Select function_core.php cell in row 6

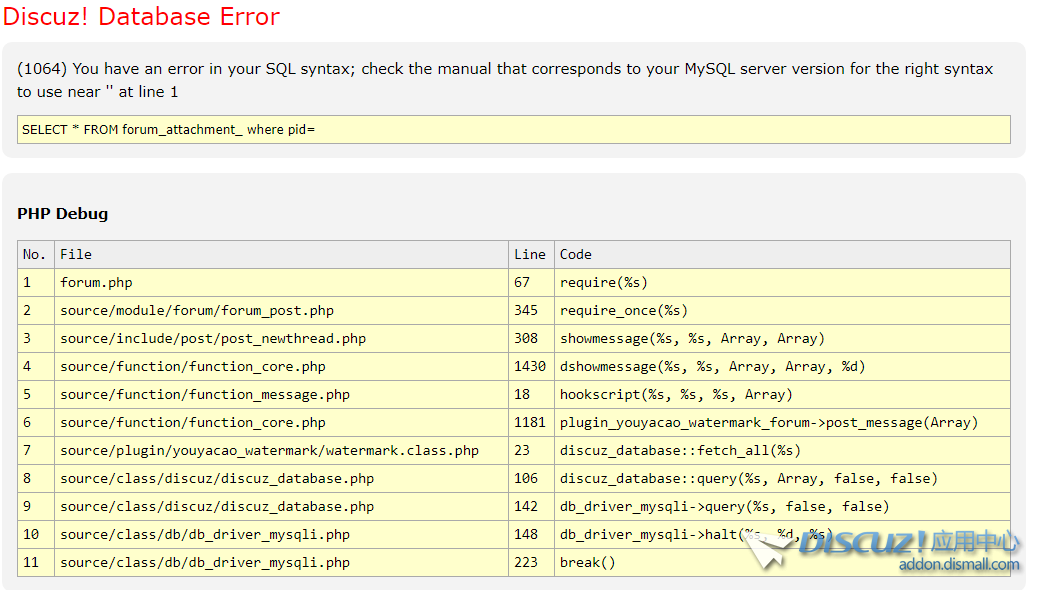point(281,422)
